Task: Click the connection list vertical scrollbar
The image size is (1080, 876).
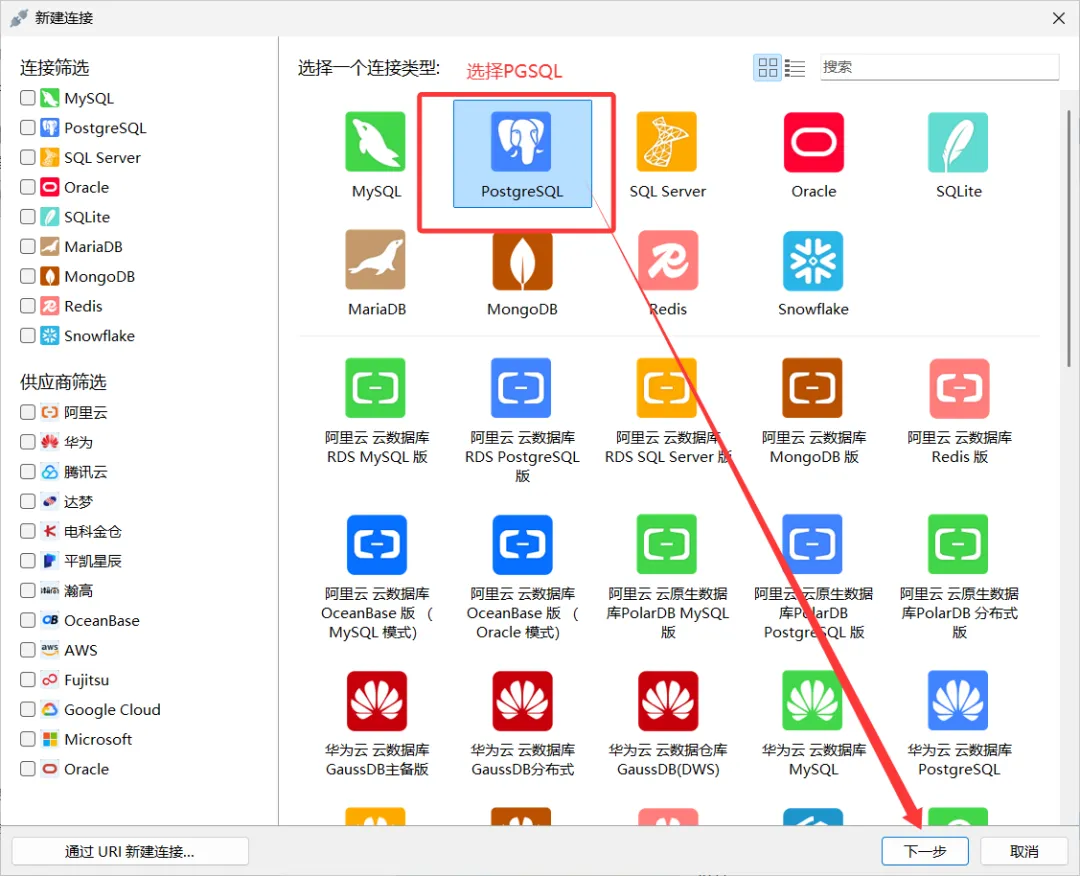Action: pos(1069,238)
